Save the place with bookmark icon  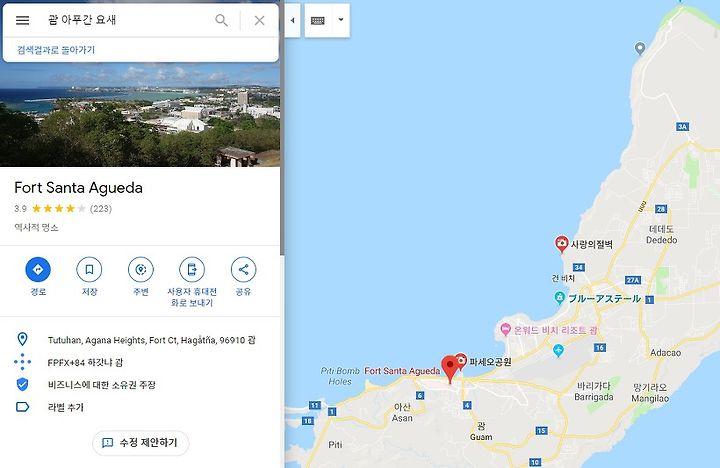click(x=89, y=270)
